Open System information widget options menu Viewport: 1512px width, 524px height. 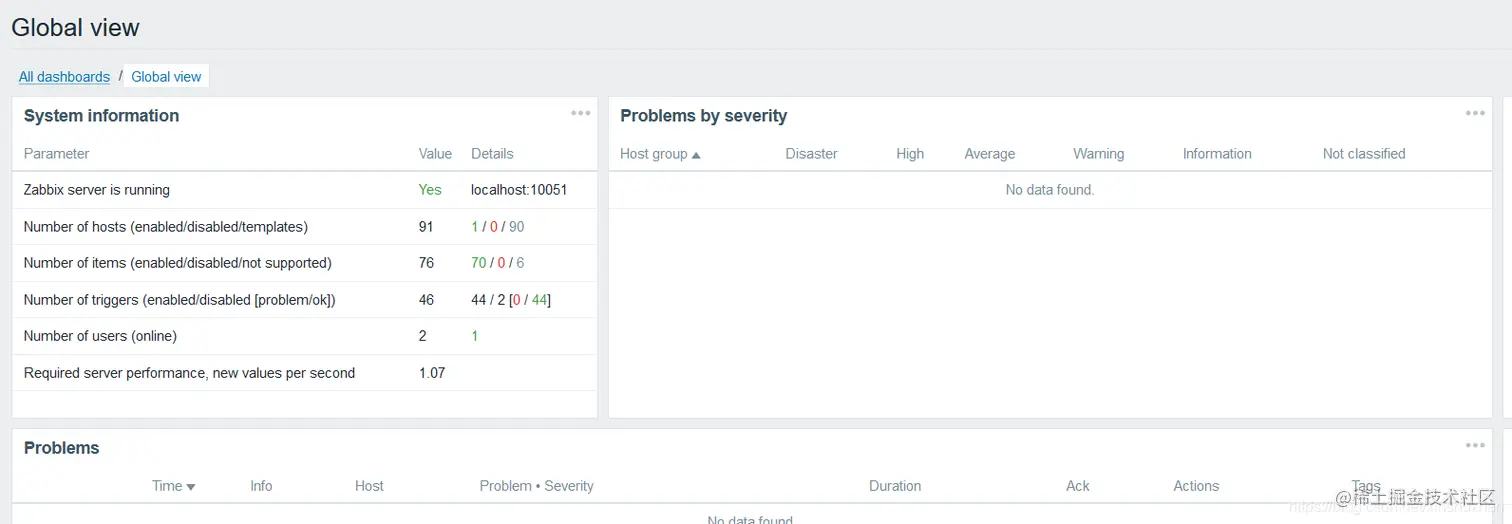click(x=580, y=113)
